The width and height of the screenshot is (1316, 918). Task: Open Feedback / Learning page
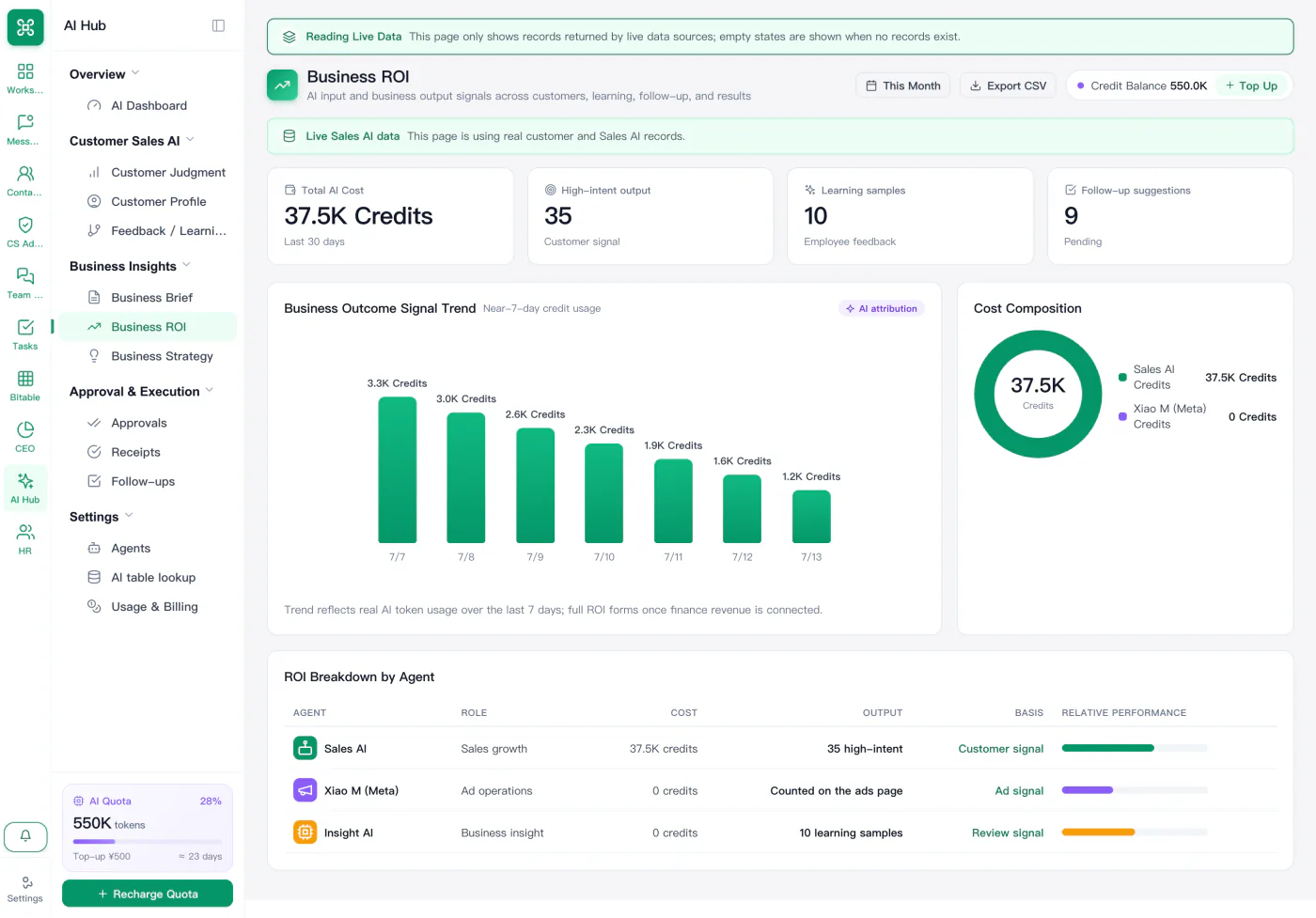[148, 231]
